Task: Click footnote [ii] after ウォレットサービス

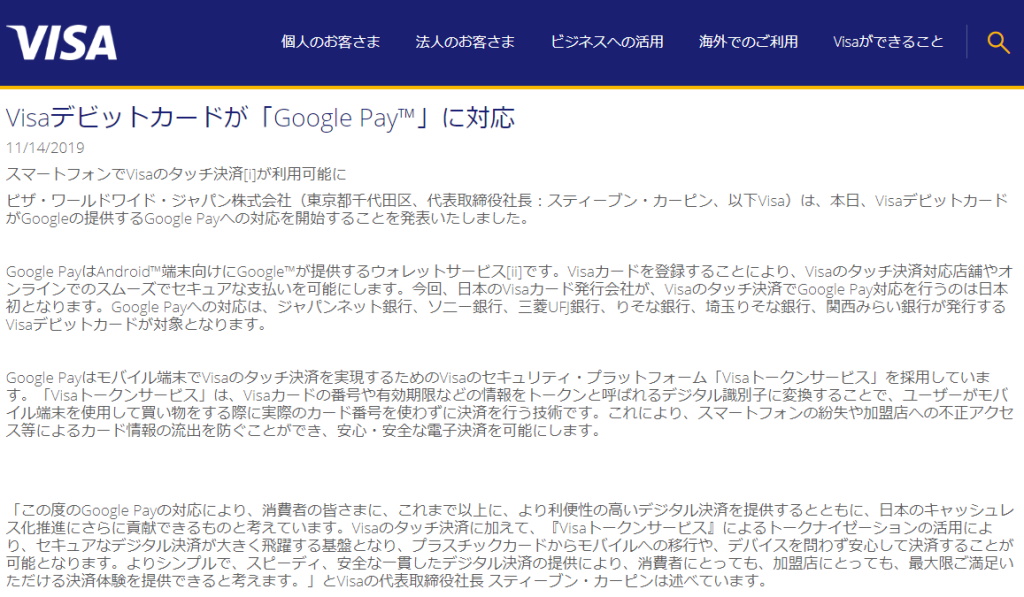Action: click(514, 272)
